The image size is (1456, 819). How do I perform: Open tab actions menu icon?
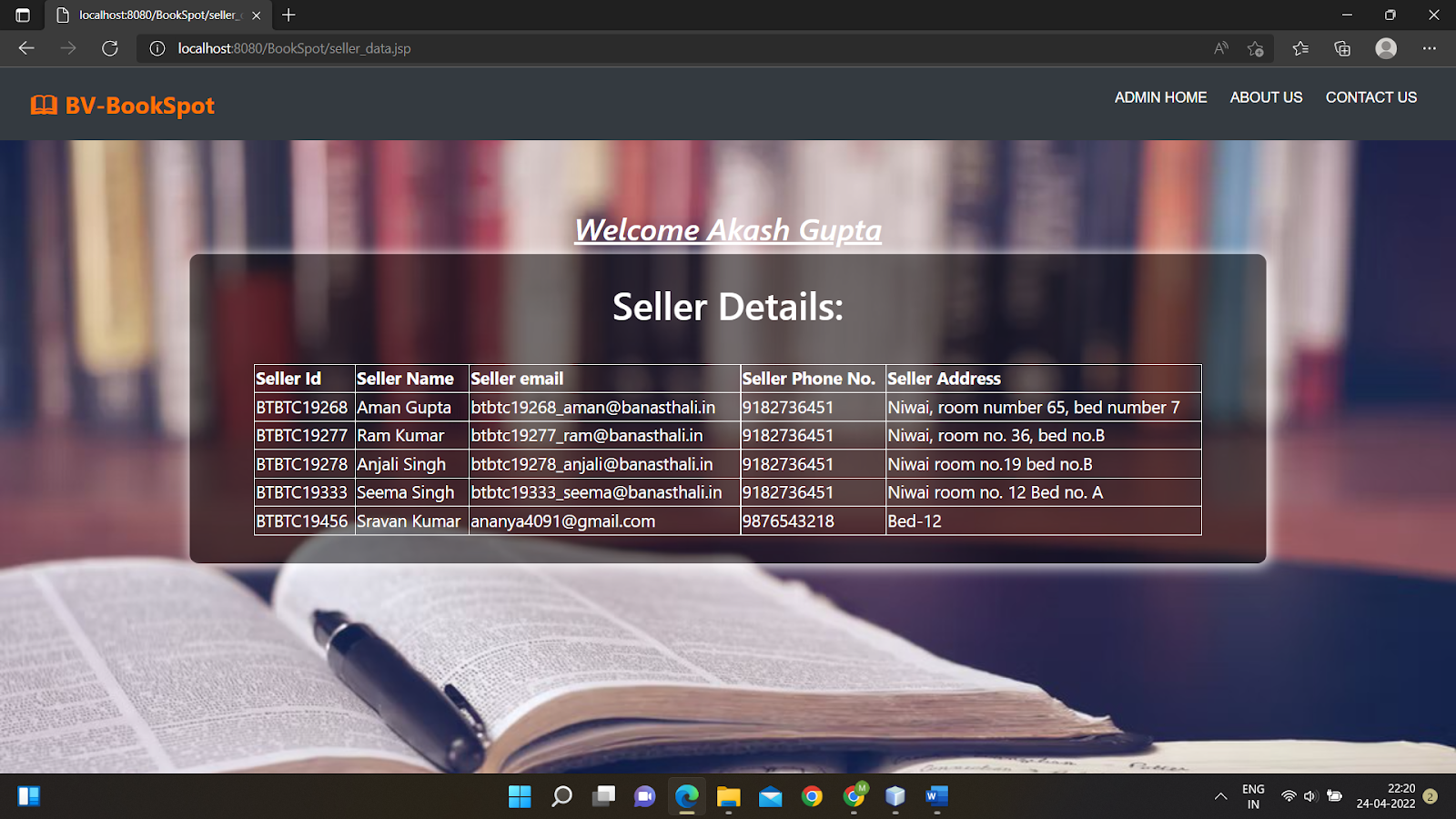[x=23, y=15]
